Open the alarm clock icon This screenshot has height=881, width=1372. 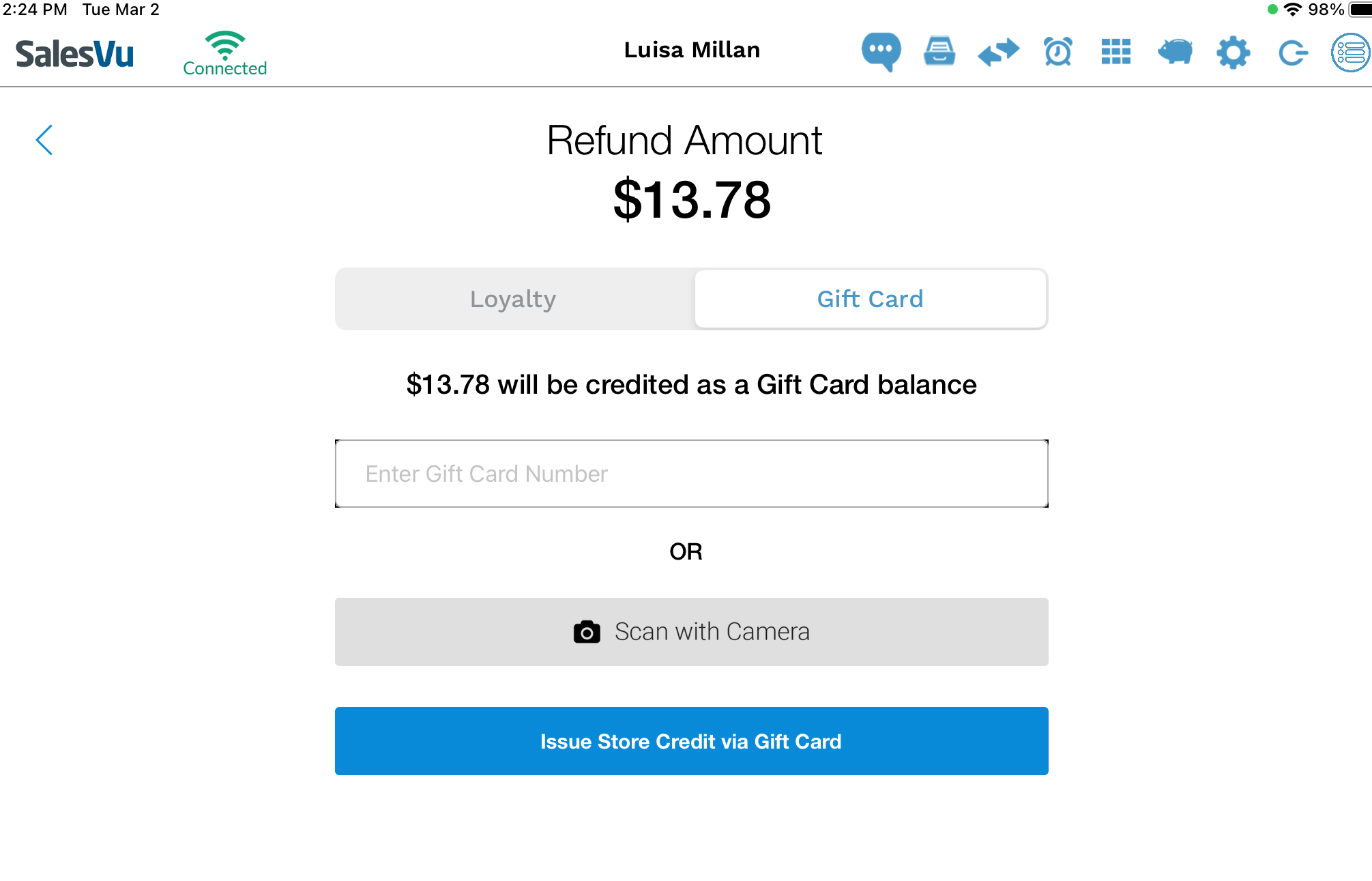coord(1057,52)
